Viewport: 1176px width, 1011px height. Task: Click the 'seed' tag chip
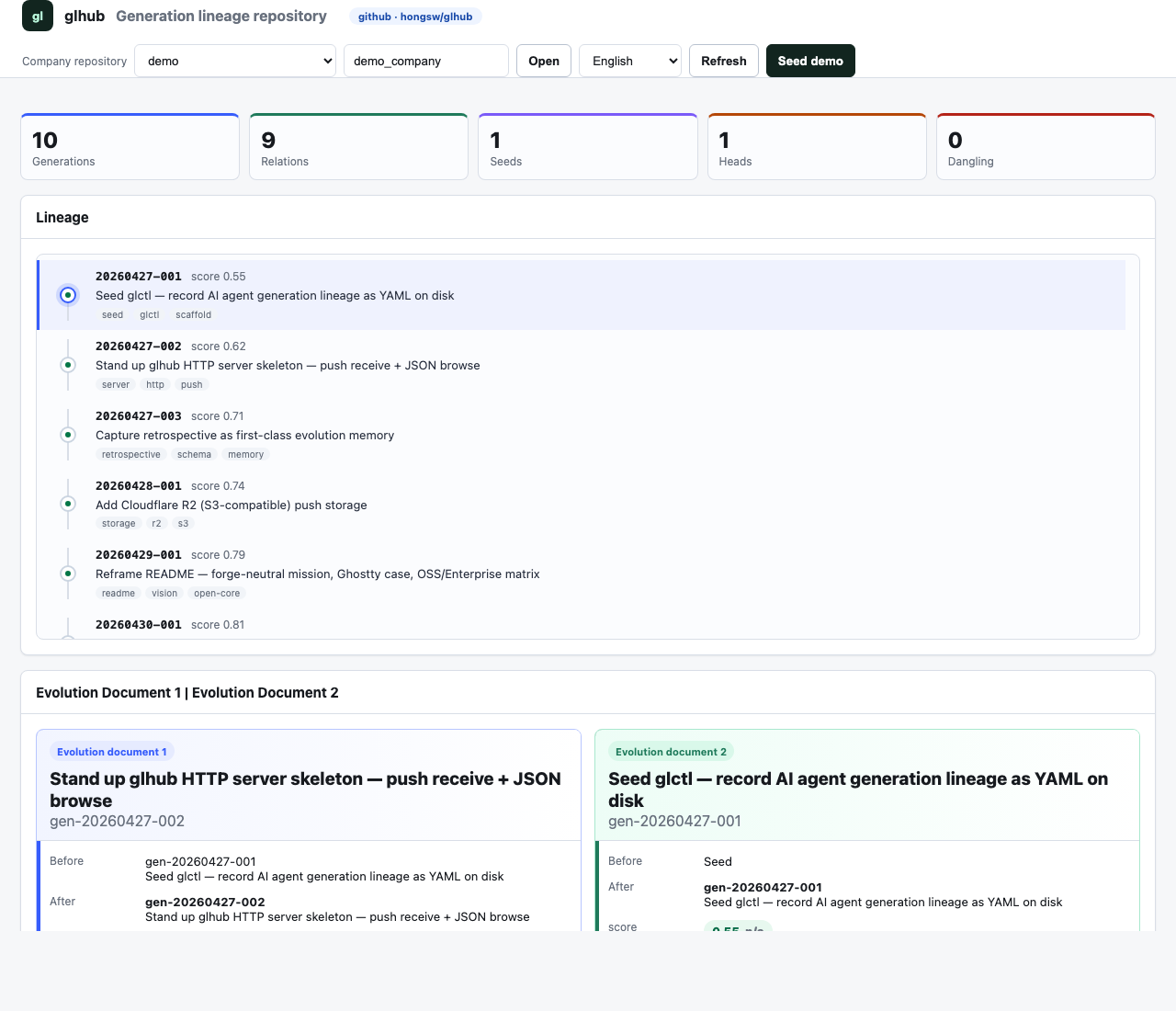point(112,315)
